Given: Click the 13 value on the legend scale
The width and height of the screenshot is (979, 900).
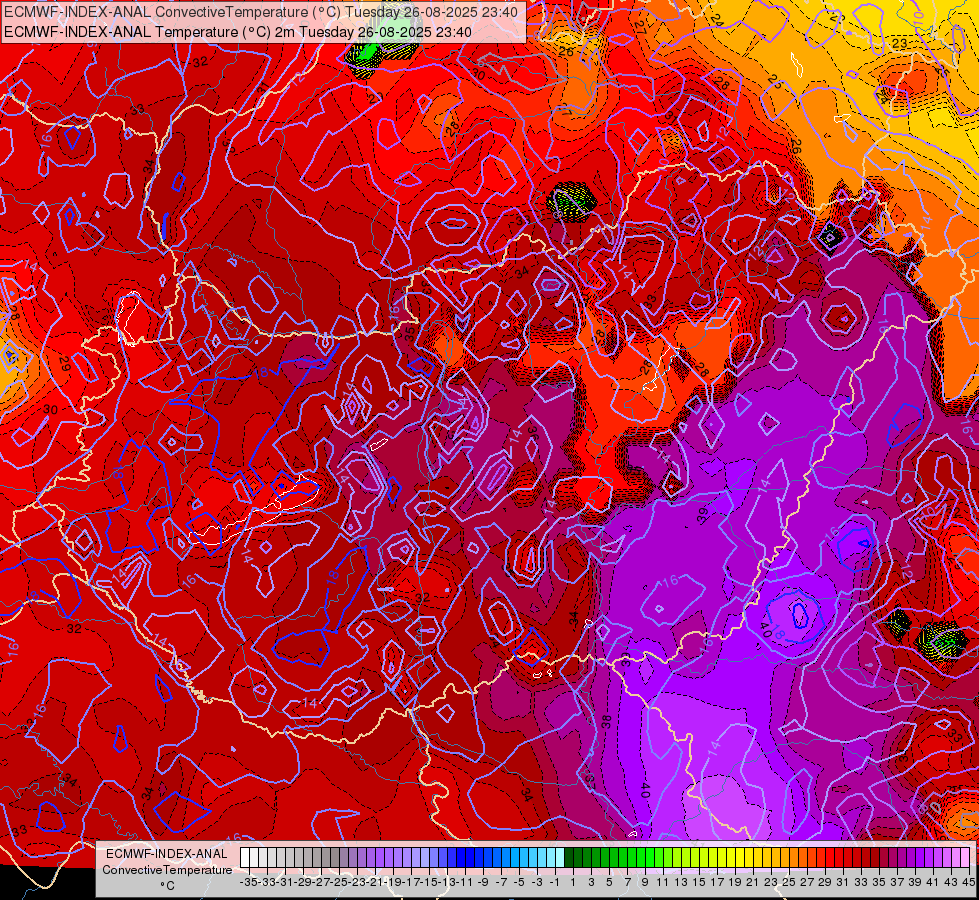Looking at the screenshot, I should [681, 882].
